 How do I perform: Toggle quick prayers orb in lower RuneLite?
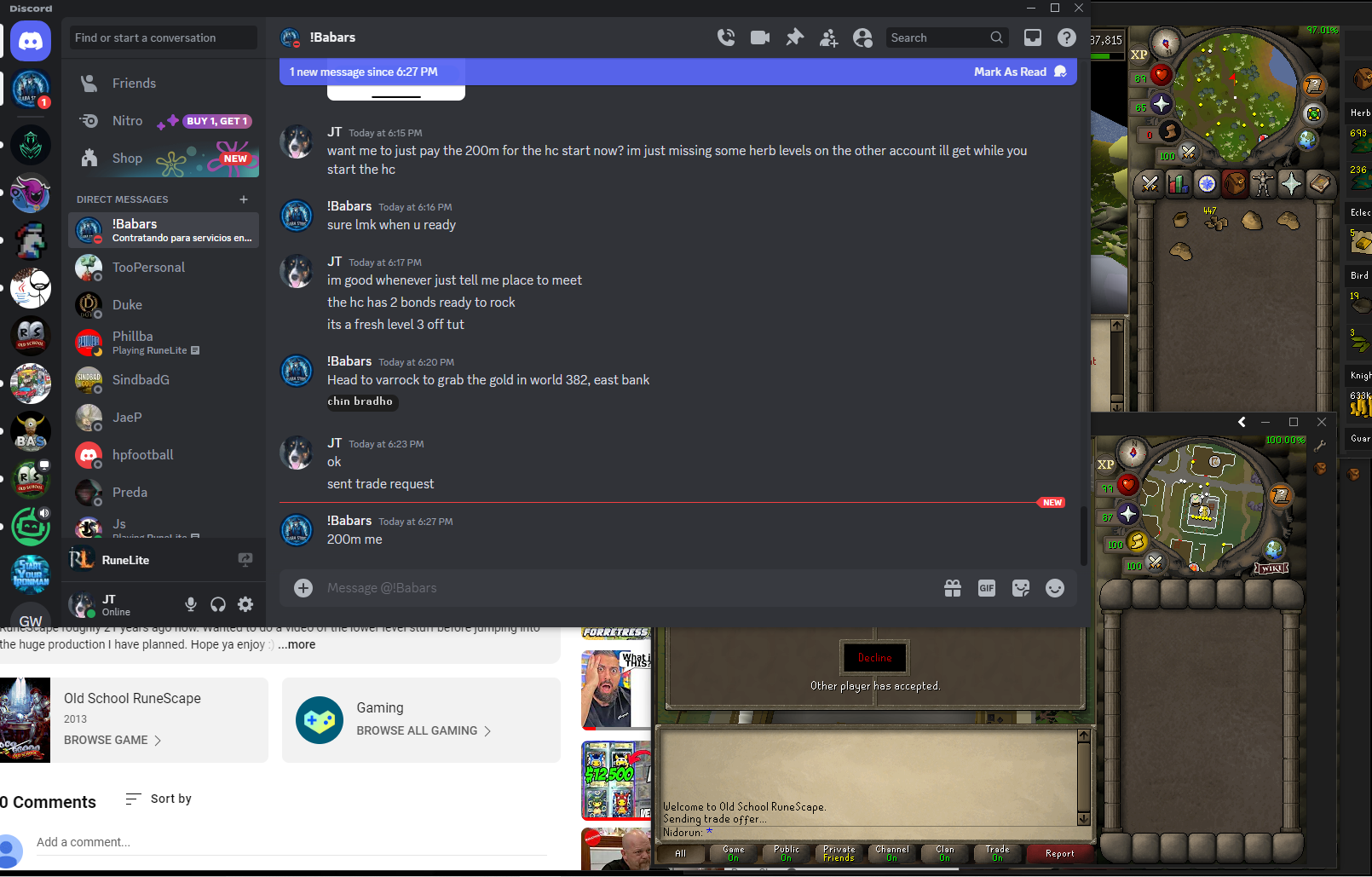click(1119, 514)
